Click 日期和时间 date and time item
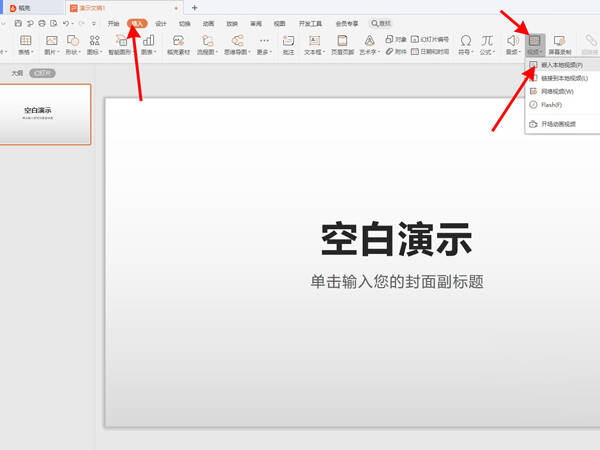 point(429,51)
